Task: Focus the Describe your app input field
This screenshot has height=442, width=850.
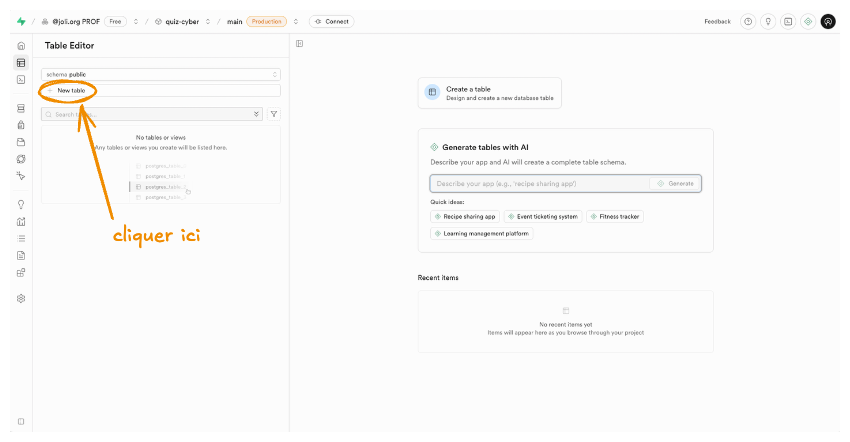Action: tap(538, 184)
